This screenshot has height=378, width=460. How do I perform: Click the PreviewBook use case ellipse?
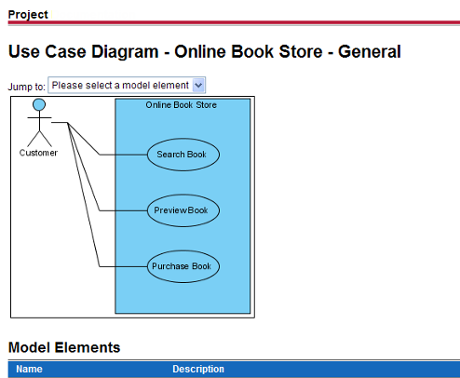click(183, 211)
